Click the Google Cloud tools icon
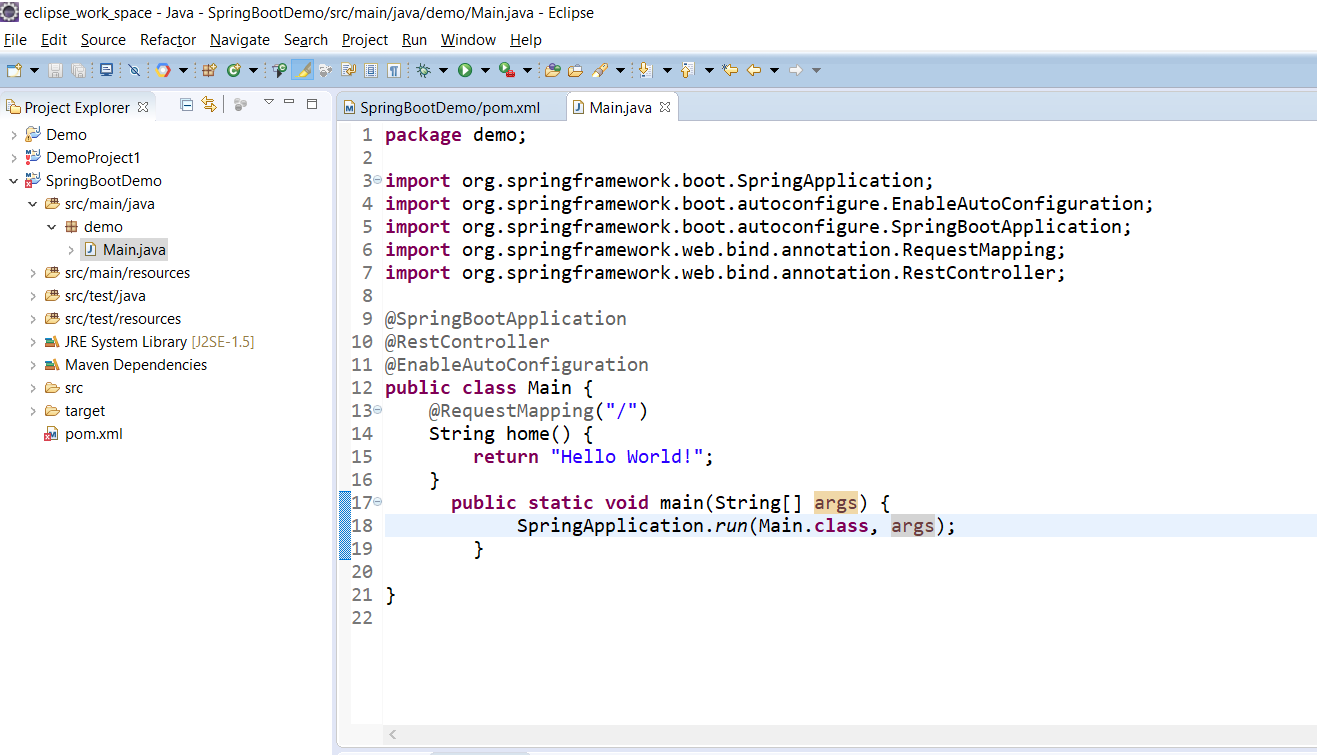The height and width of the screenshot is (755, 1317). [x=163, y=70]
